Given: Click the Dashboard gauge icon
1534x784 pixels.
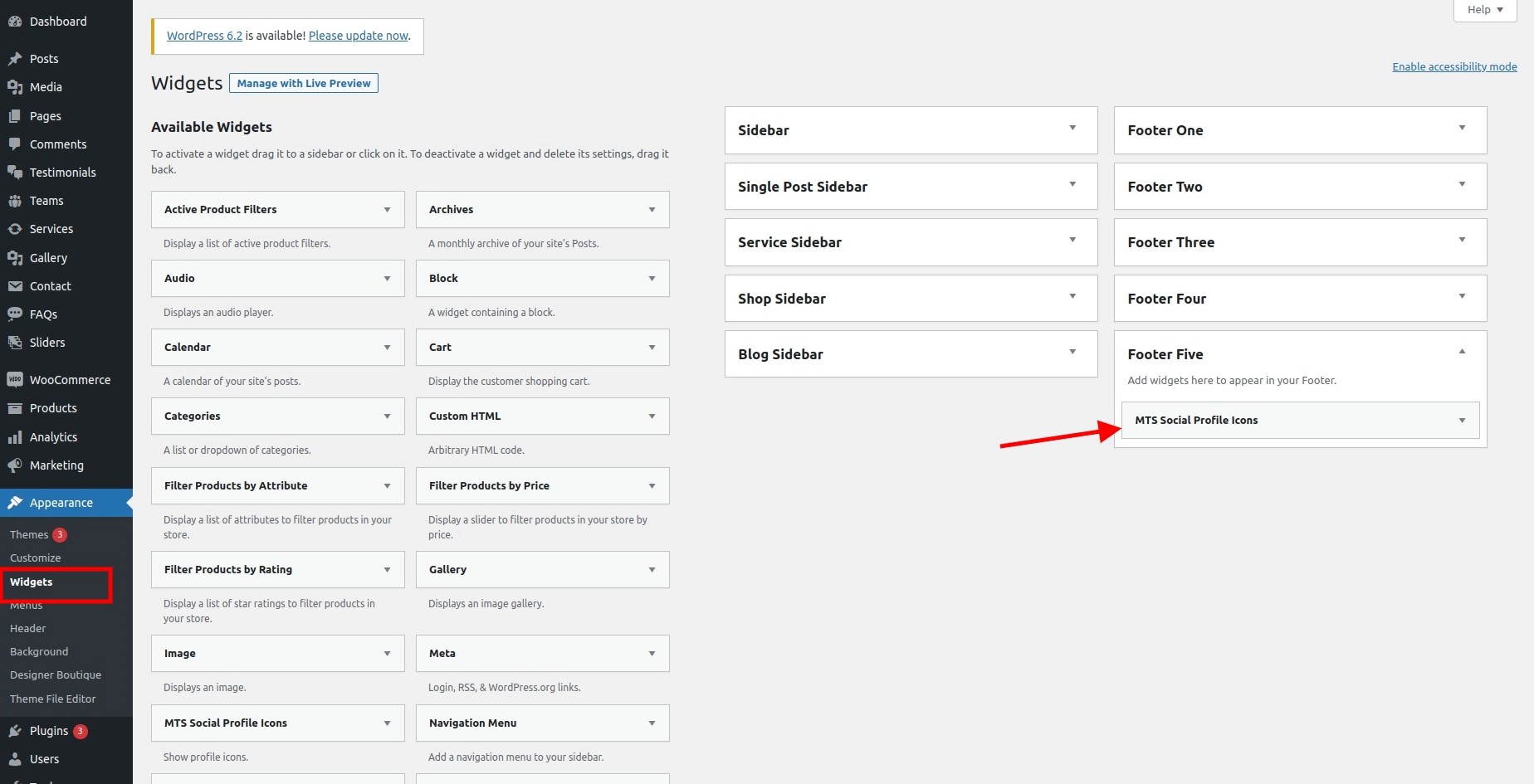Looking at the screenshot, I should [x=15, y=22].
